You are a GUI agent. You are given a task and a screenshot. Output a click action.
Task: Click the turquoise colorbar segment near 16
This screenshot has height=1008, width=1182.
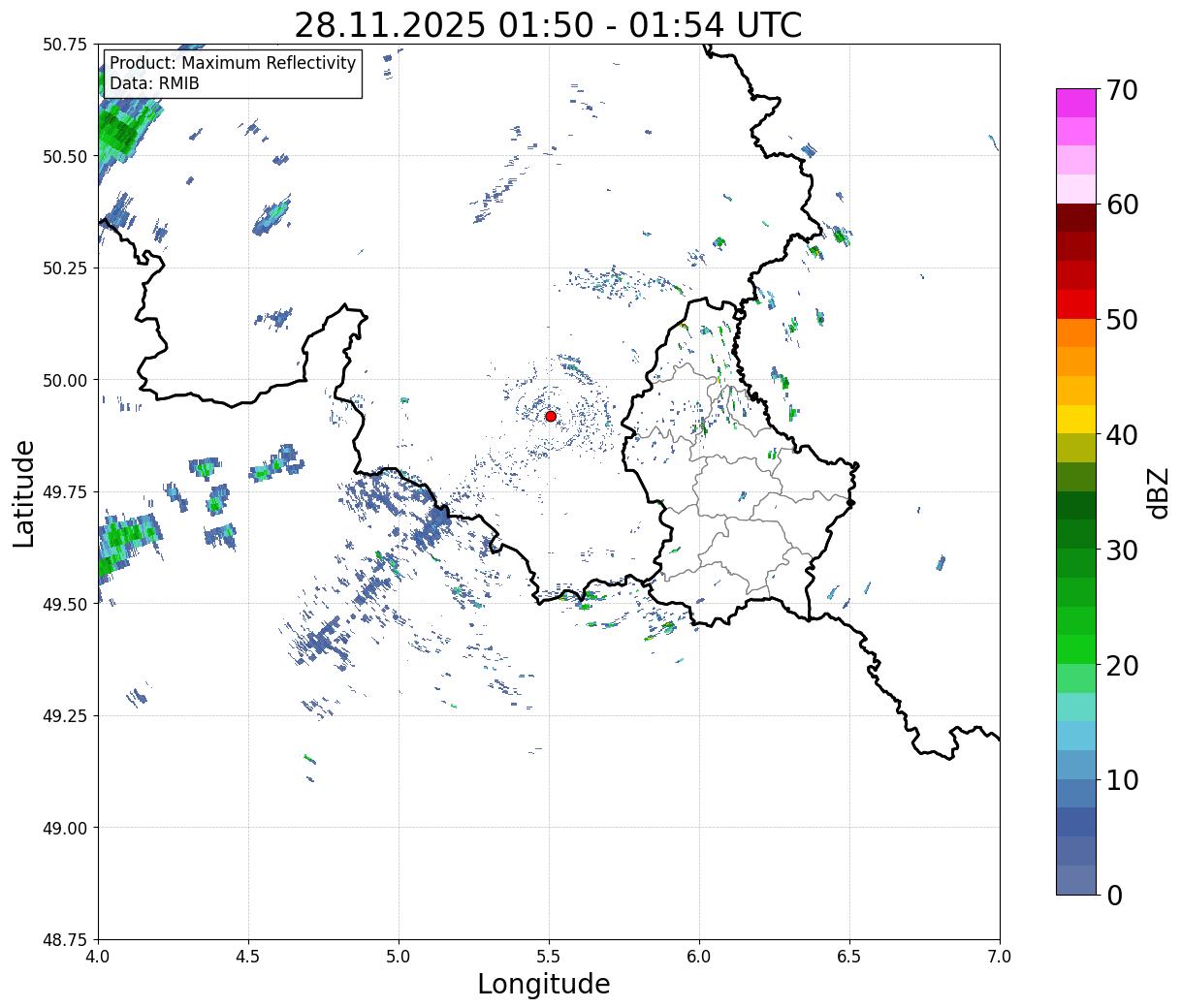[1076, 707]
